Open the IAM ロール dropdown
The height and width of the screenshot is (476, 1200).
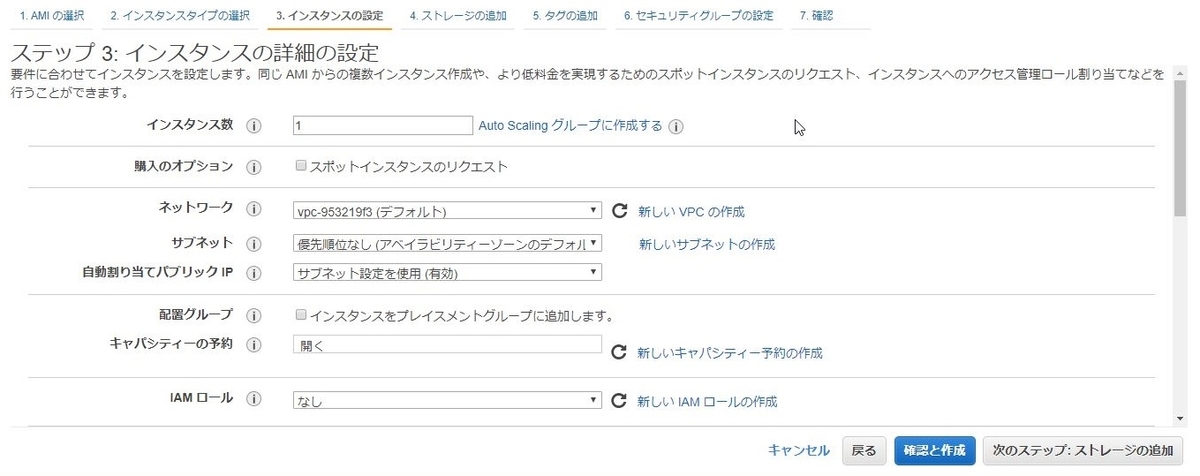(447, 401)
